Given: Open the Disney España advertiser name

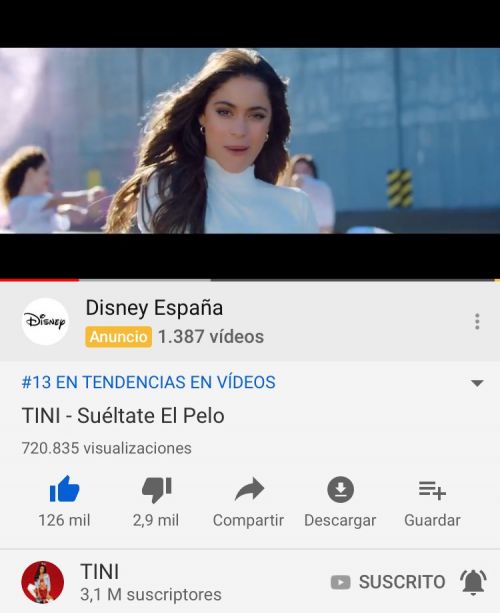Looking at the screenshot, I should click(154, 307).
